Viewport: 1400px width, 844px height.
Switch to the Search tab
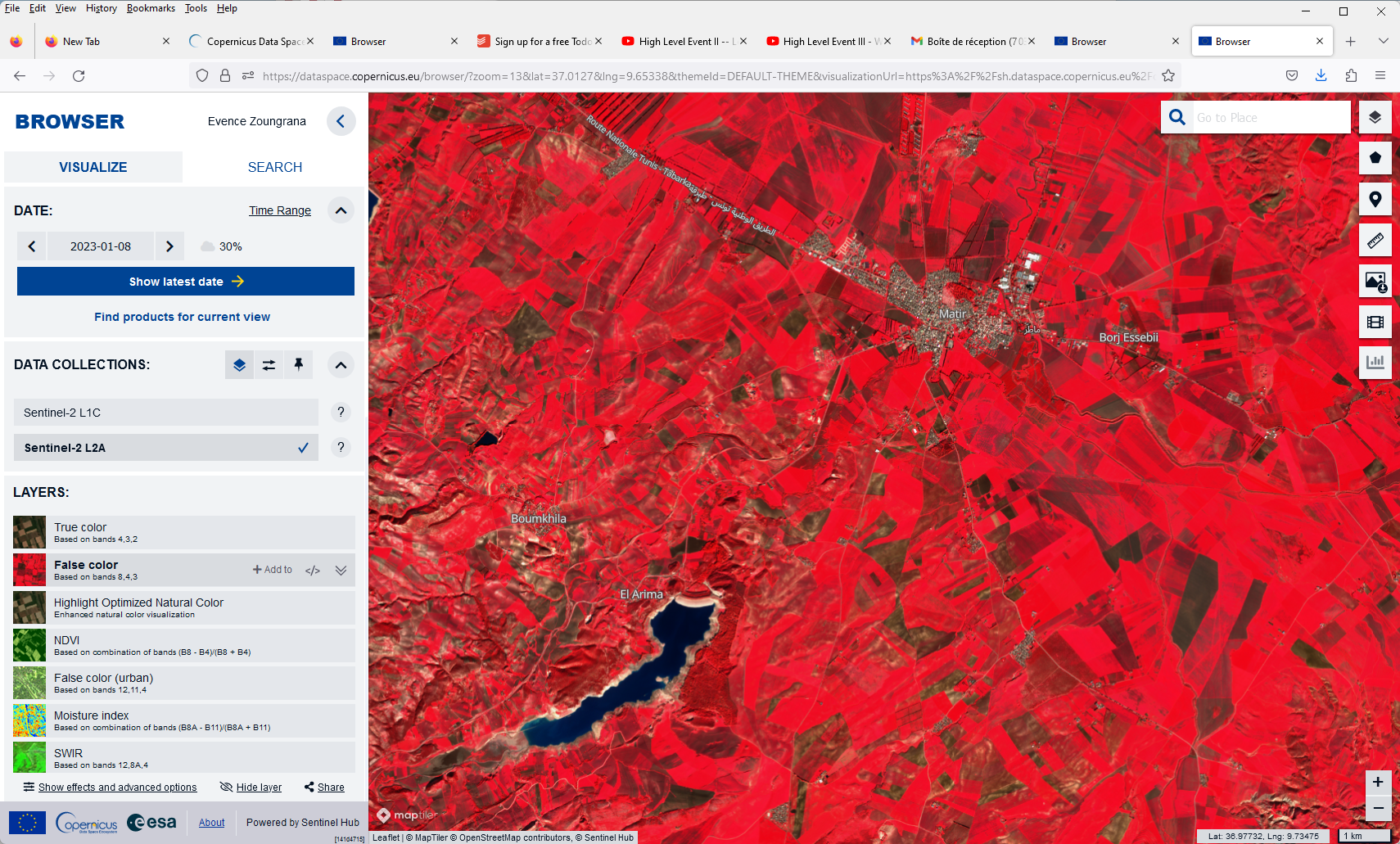tap(275, 167)
